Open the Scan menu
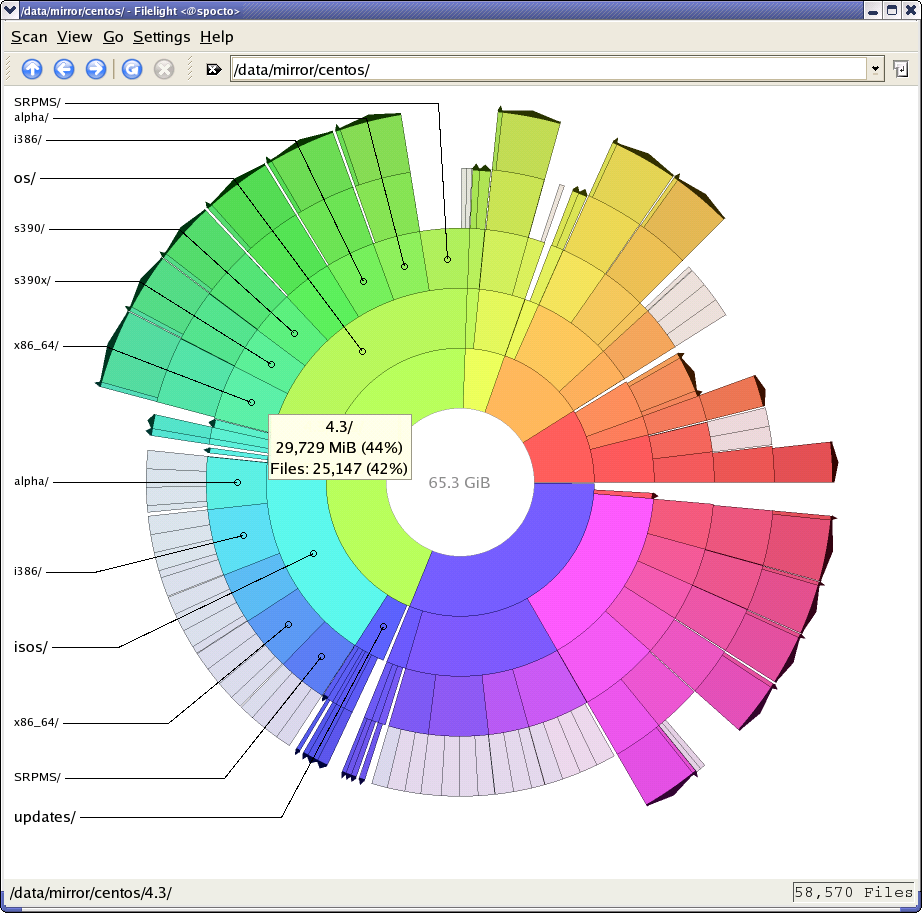922x913 pixels. click(29, 37)
